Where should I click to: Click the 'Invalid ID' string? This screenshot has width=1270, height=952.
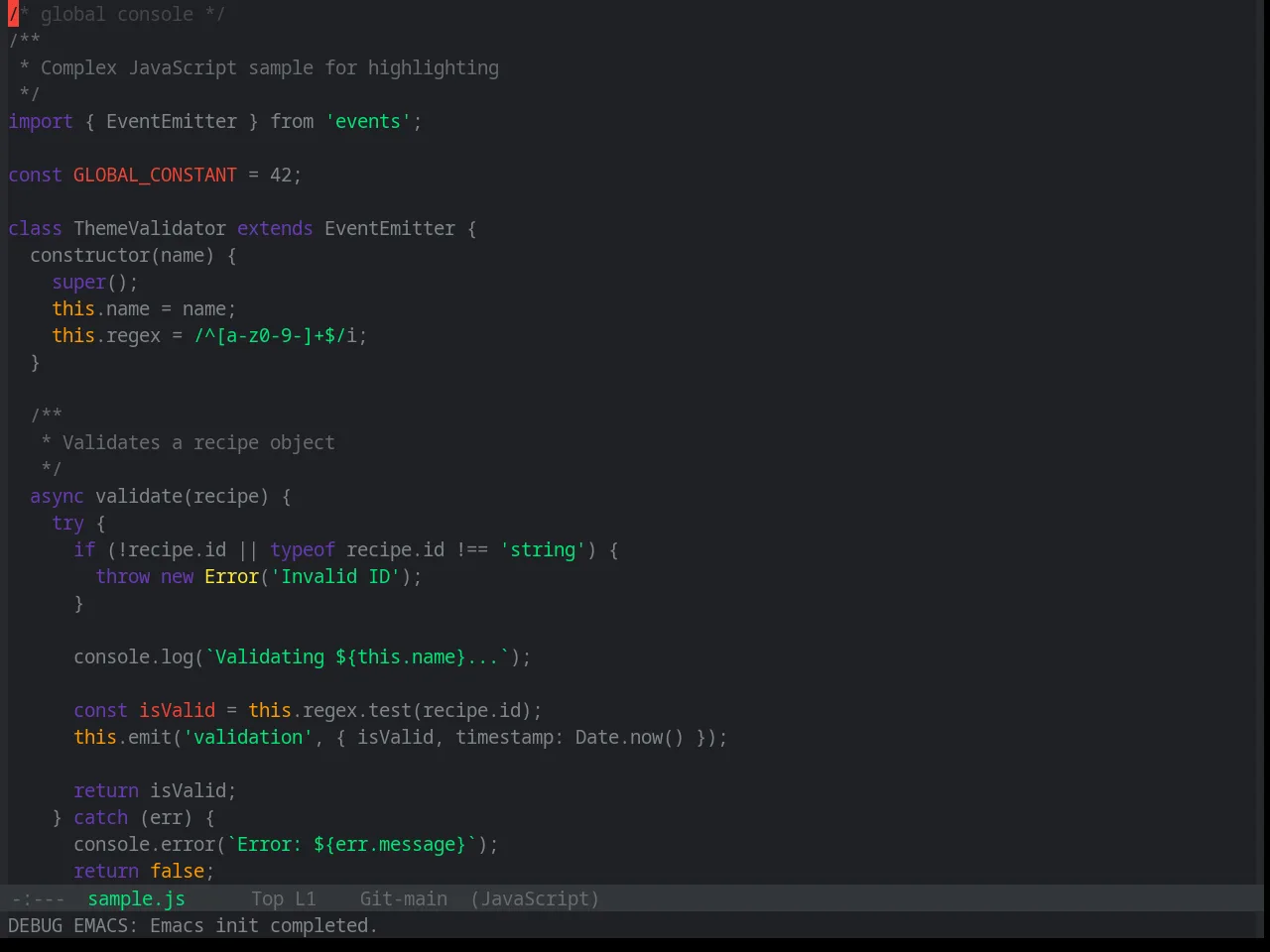pos(335,576)
